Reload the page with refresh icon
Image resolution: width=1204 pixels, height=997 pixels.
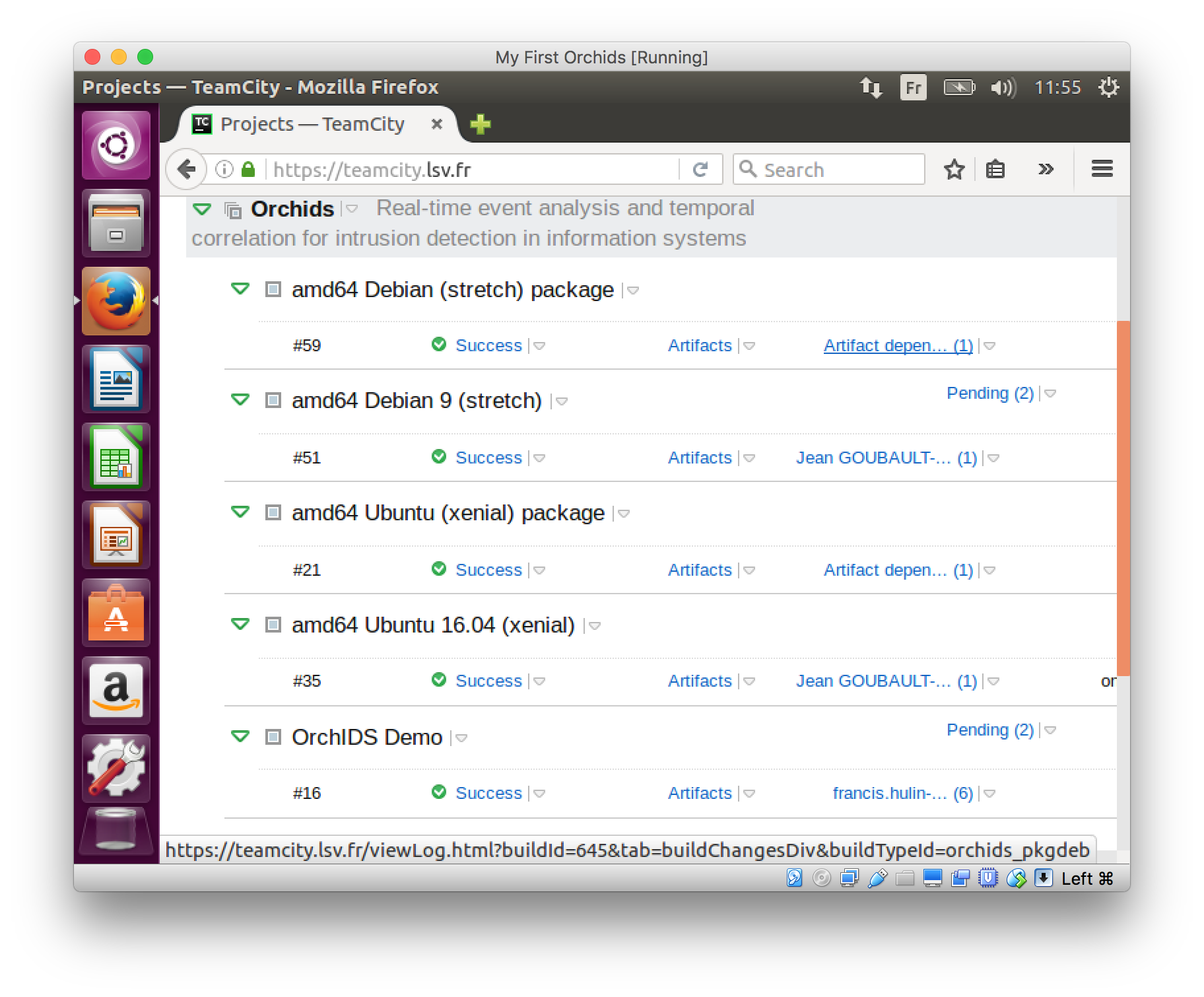click(700, 170)
